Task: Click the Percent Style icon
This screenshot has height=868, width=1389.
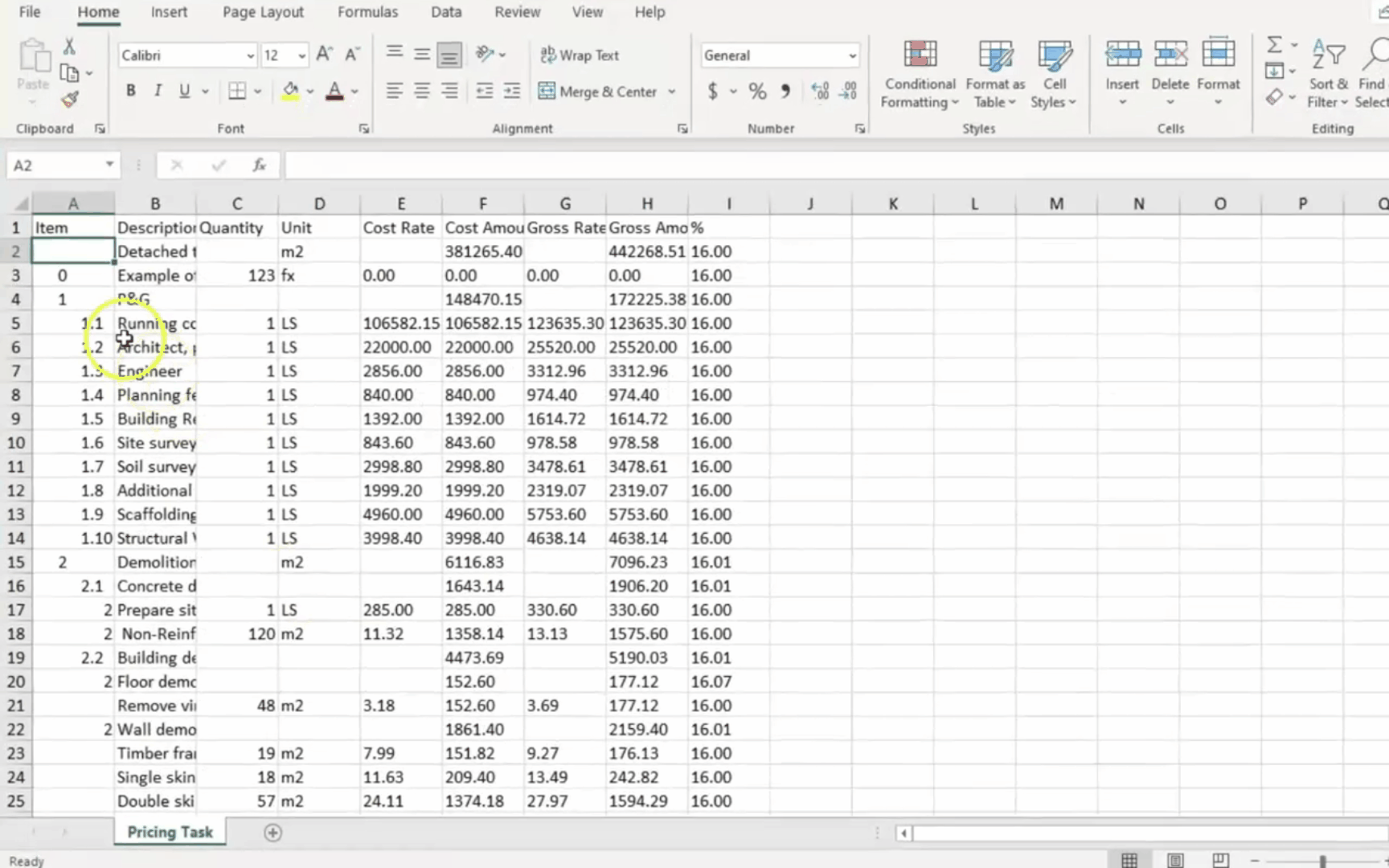Action: tap(757, 92)
